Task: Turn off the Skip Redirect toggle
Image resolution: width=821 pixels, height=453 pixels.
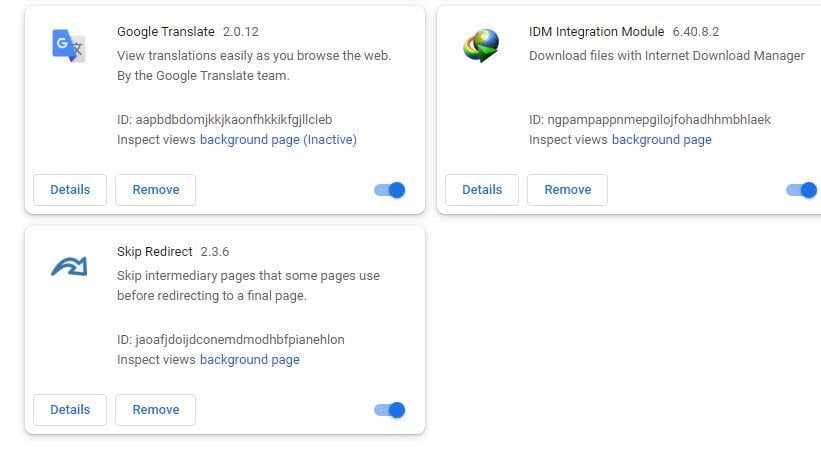Action: tap(390, 410)
